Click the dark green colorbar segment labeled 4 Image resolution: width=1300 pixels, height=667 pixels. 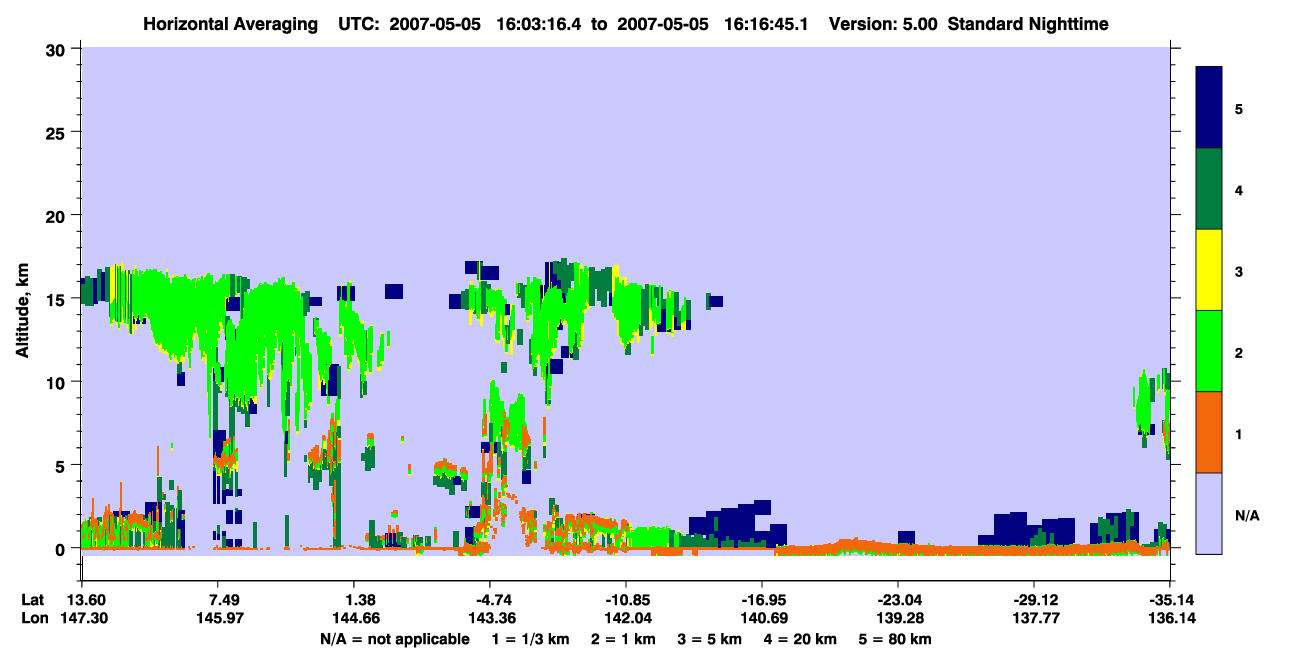tap(1209, 189)
